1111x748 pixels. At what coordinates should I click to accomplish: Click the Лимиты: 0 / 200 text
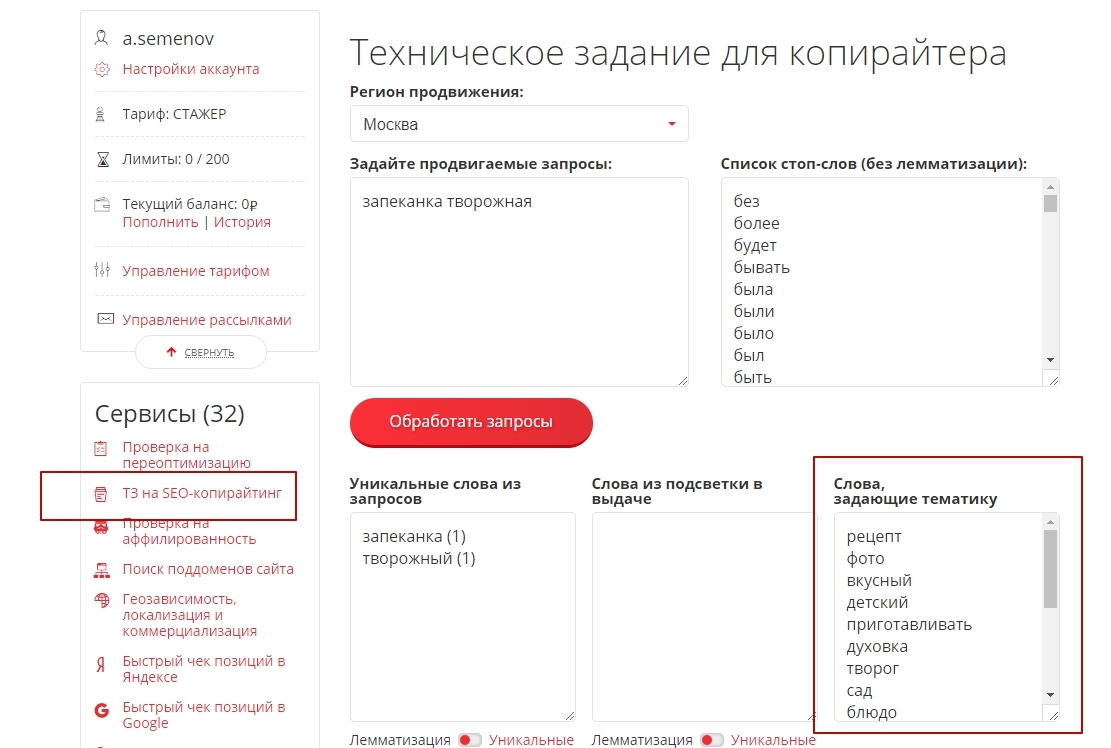click(176, 159)
